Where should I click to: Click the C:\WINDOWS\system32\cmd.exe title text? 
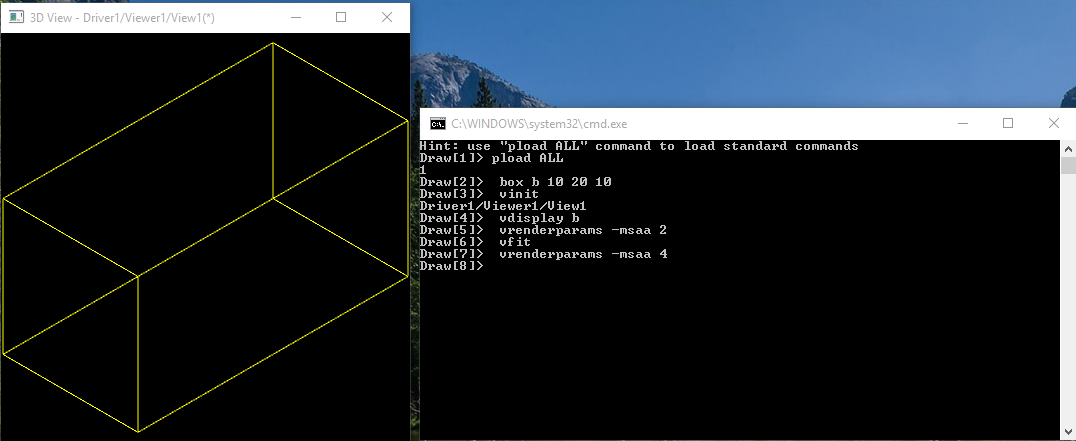point(539,124)
